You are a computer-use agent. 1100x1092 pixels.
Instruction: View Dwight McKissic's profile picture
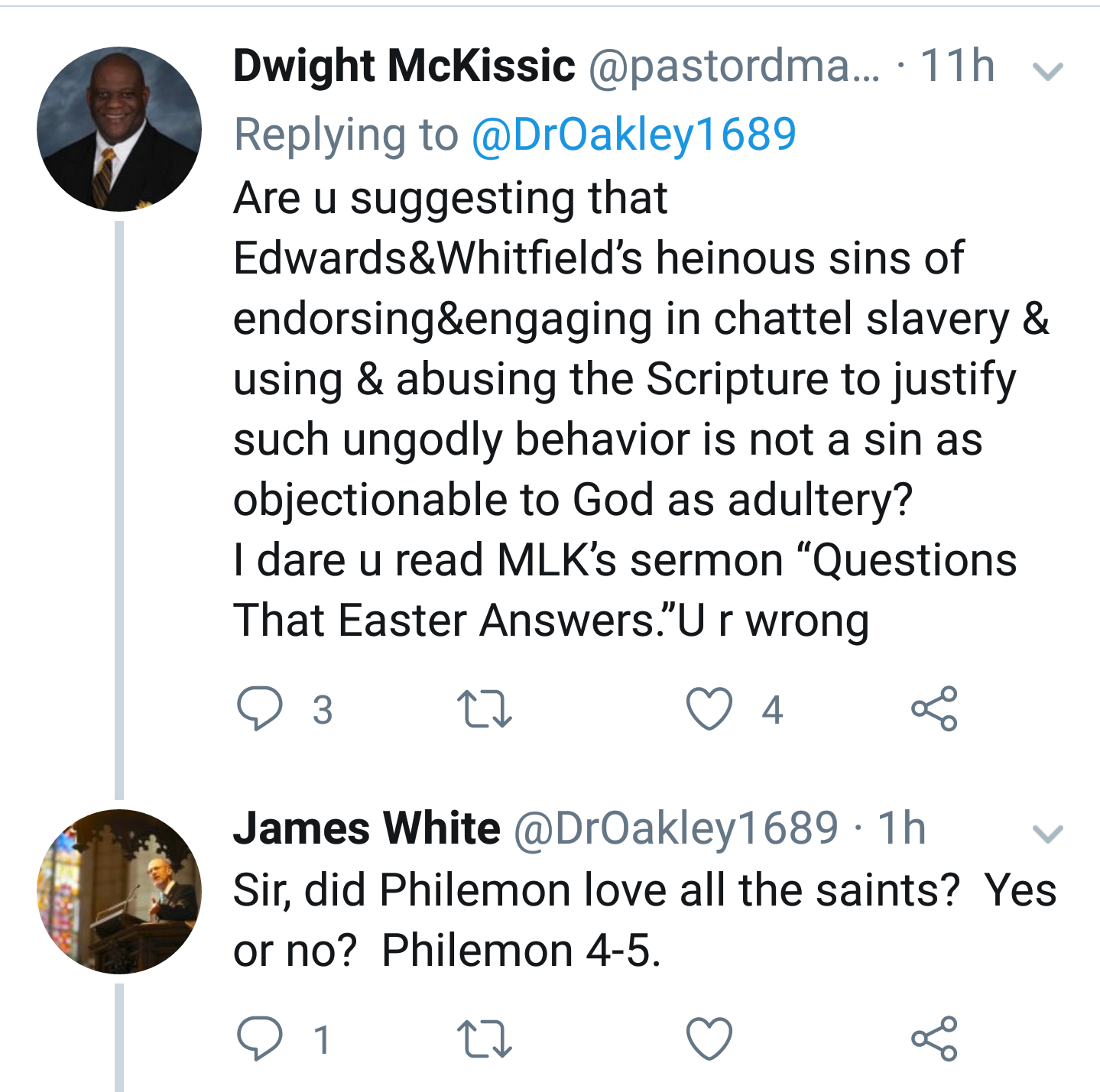click(119, 129)
